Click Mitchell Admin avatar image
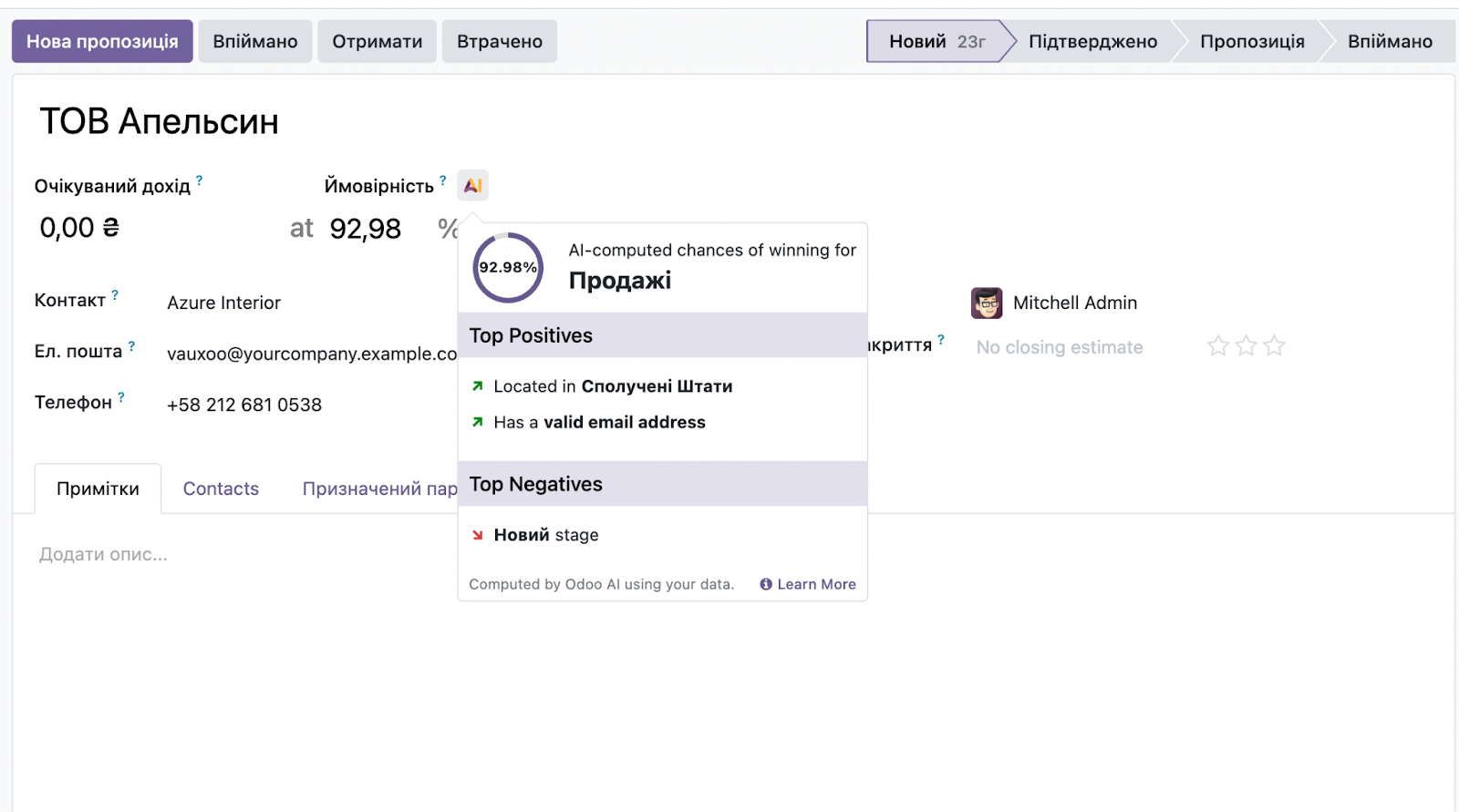This screenshot has height=812, width=1459. coord(987,303)
